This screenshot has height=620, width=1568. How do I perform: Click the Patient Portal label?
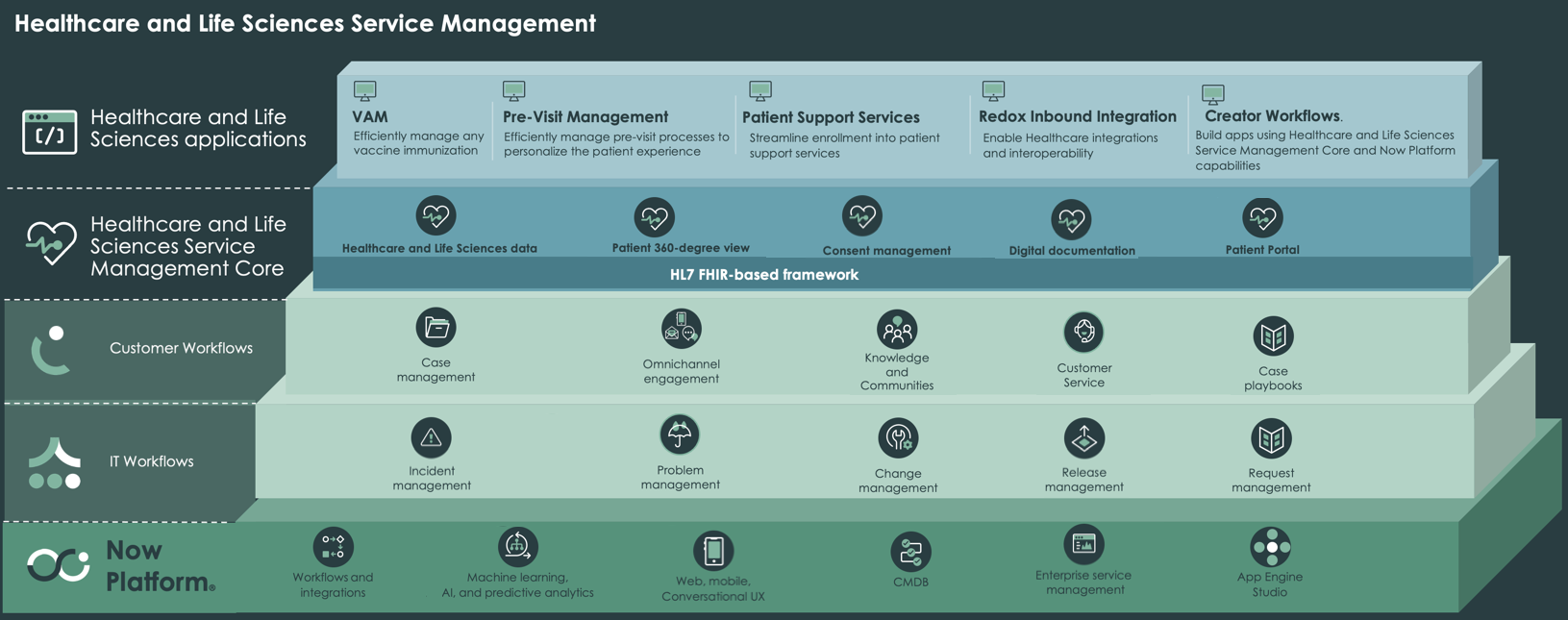coord(1262,250)
